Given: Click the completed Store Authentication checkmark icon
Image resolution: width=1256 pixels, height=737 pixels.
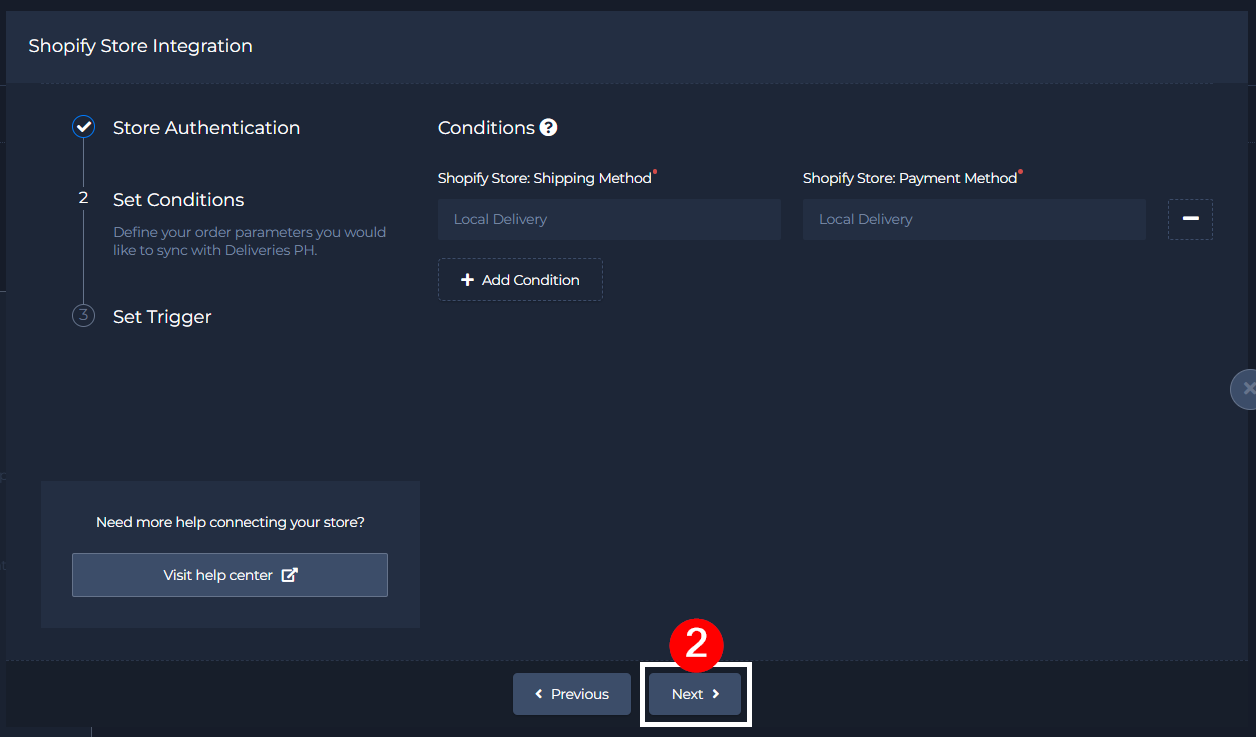Looking at the screenshot, I should click(x=84, y=127).
